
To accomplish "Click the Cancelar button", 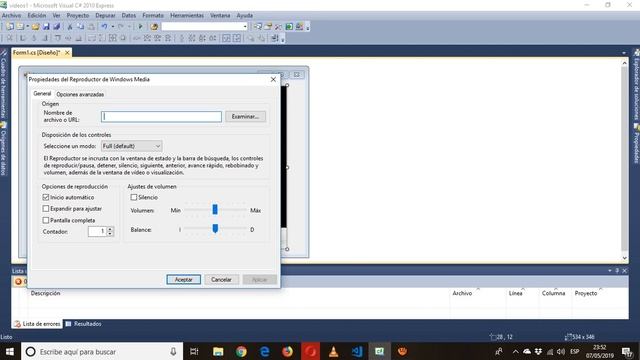I will [221, 280].
